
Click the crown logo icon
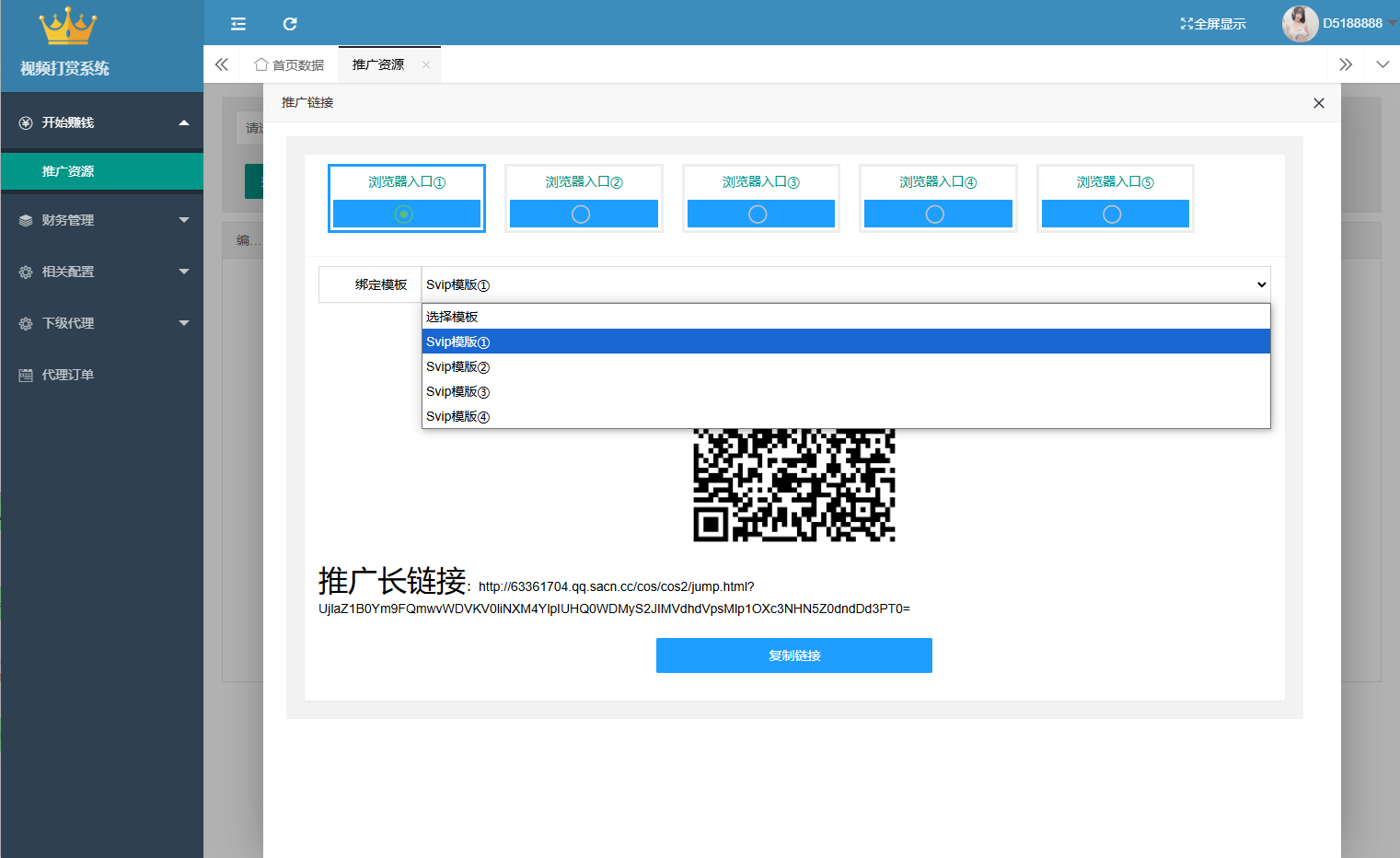67,27
